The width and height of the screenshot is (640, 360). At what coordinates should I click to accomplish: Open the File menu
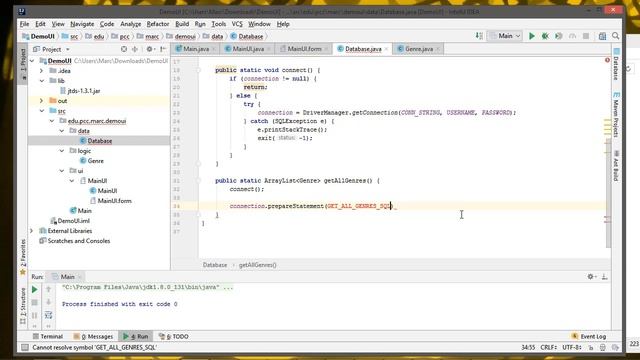24,24
